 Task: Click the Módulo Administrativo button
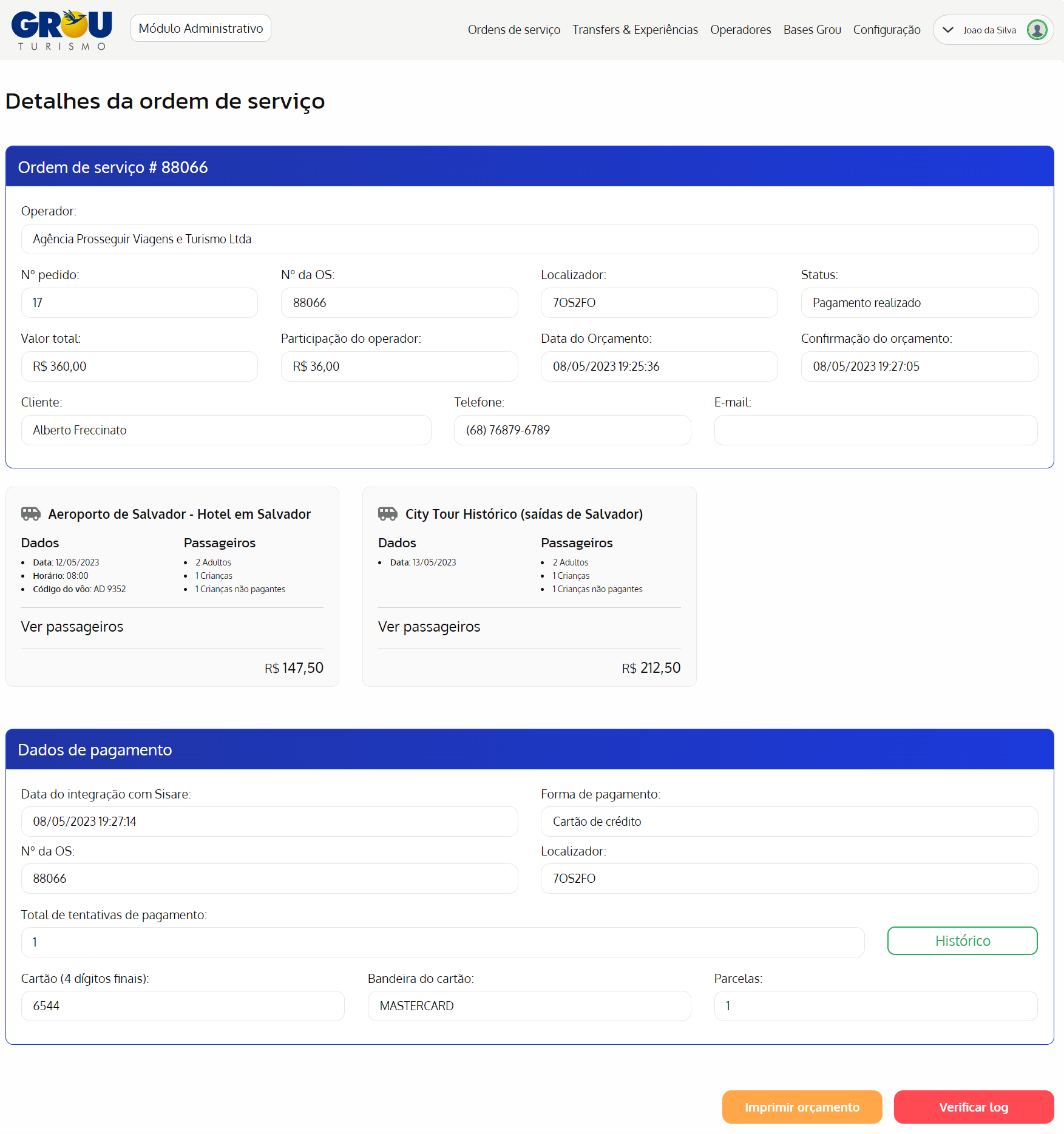pyautogui.click(x=201, y=29)
